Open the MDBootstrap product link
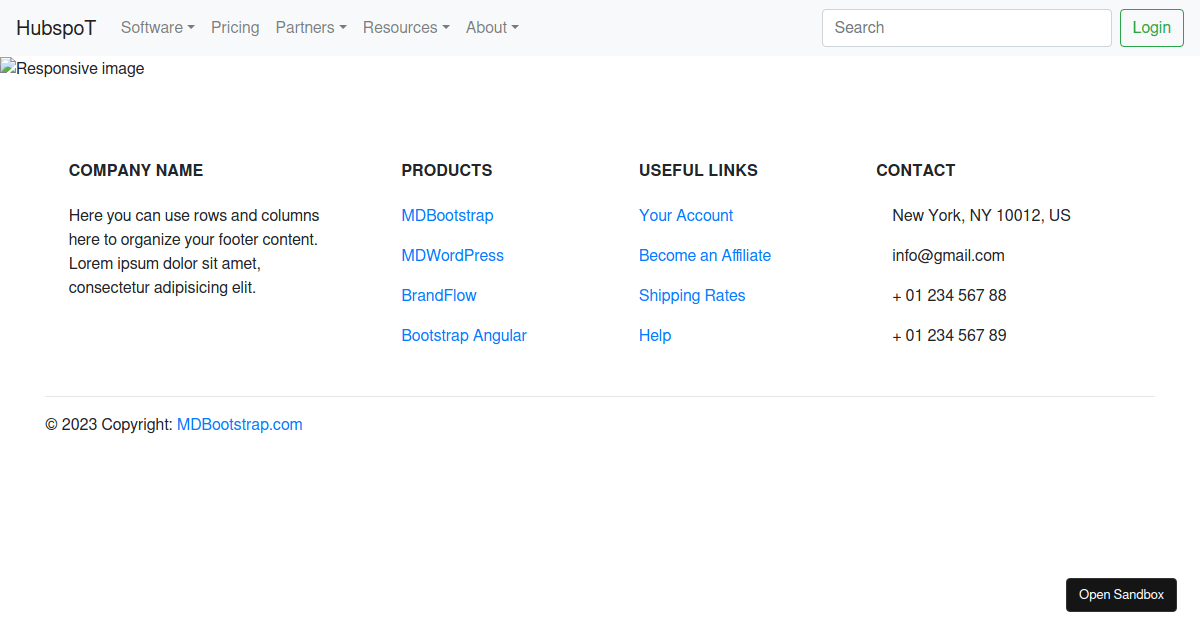 (x=447, y=216)
